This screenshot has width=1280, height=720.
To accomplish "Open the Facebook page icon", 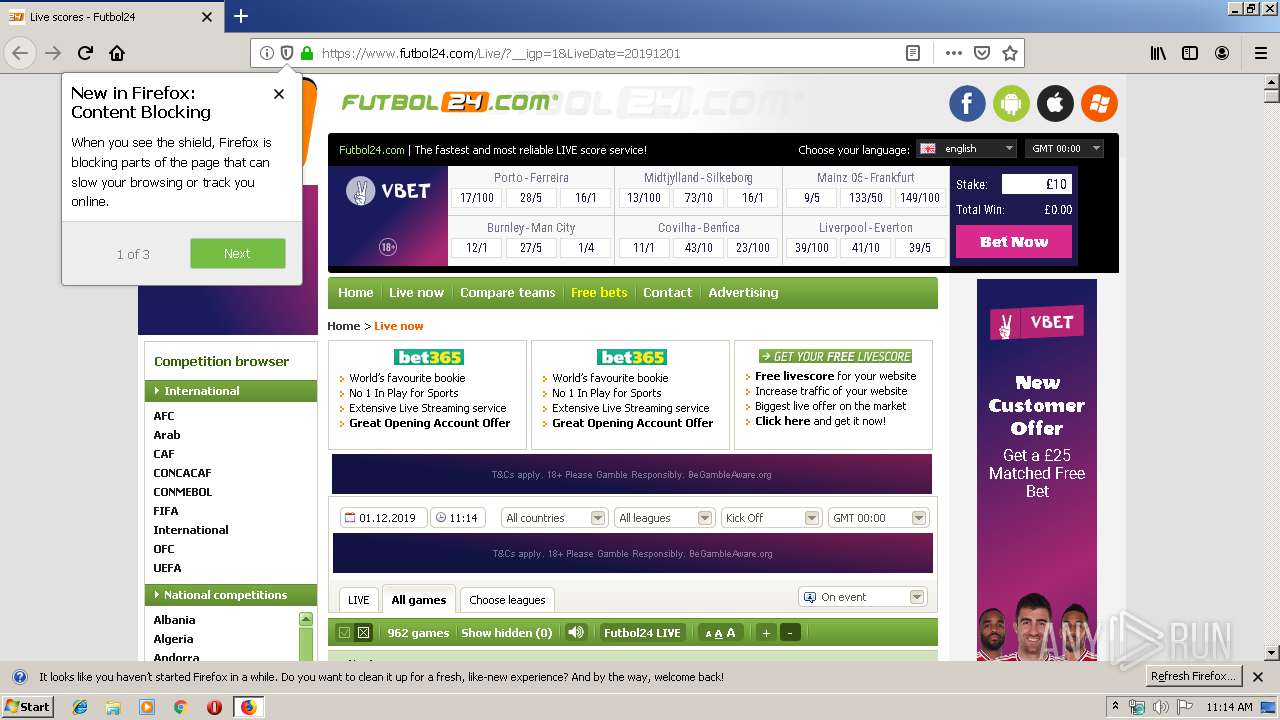I will [967, 103].
